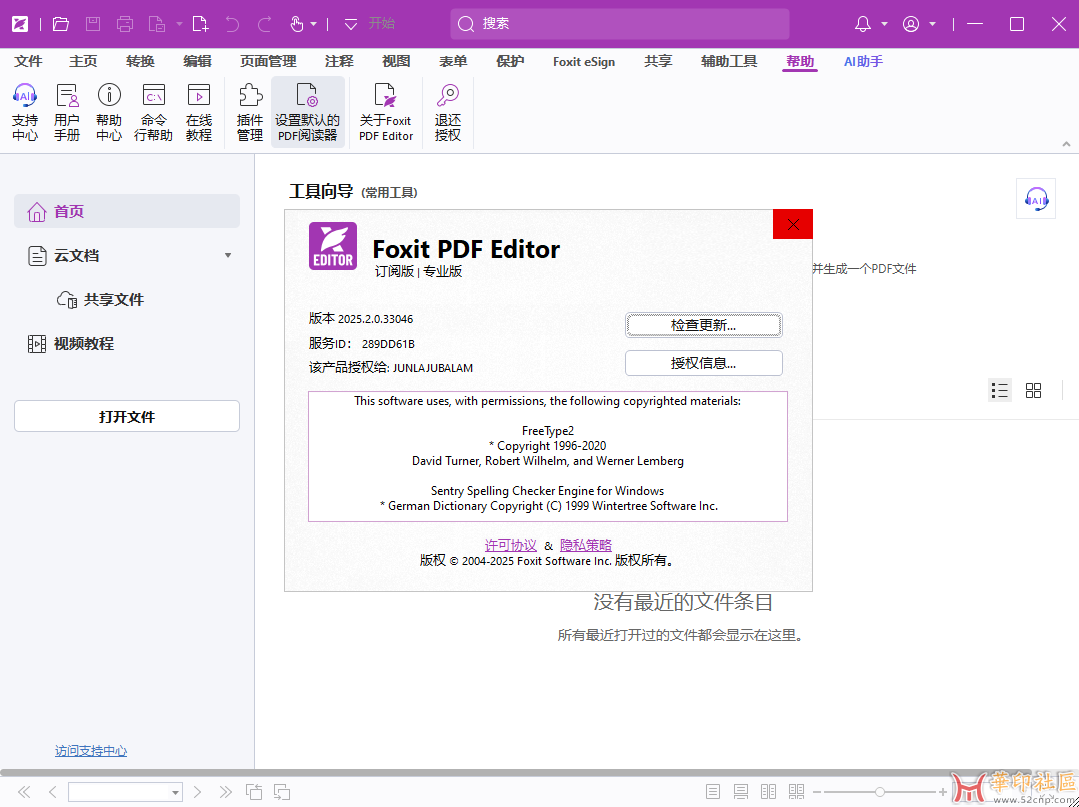The image size is (1079, 807).
Task: Click the Check for Updates (检查更新) button
Action: click(x=703, y=325)
